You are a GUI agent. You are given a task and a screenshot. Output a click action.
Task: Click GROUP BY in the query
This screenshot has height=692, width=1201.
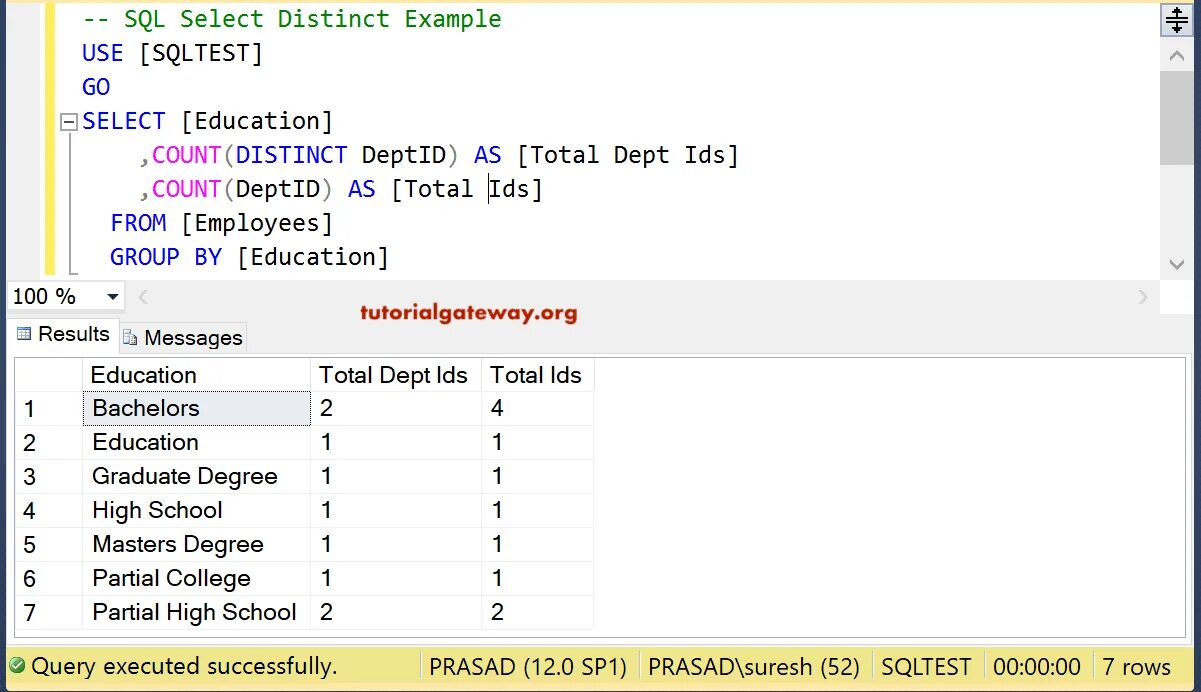[166, 257]
